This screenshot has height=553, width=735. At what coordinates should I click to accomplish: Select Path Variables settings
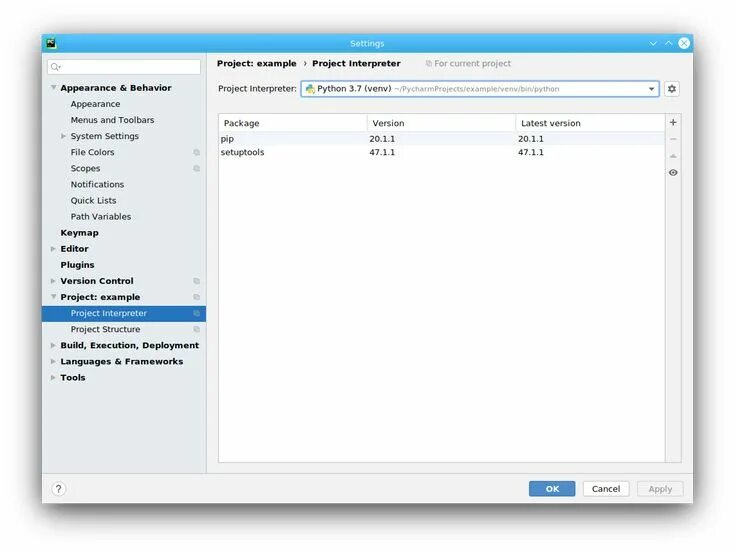click(x=101, y=217)
